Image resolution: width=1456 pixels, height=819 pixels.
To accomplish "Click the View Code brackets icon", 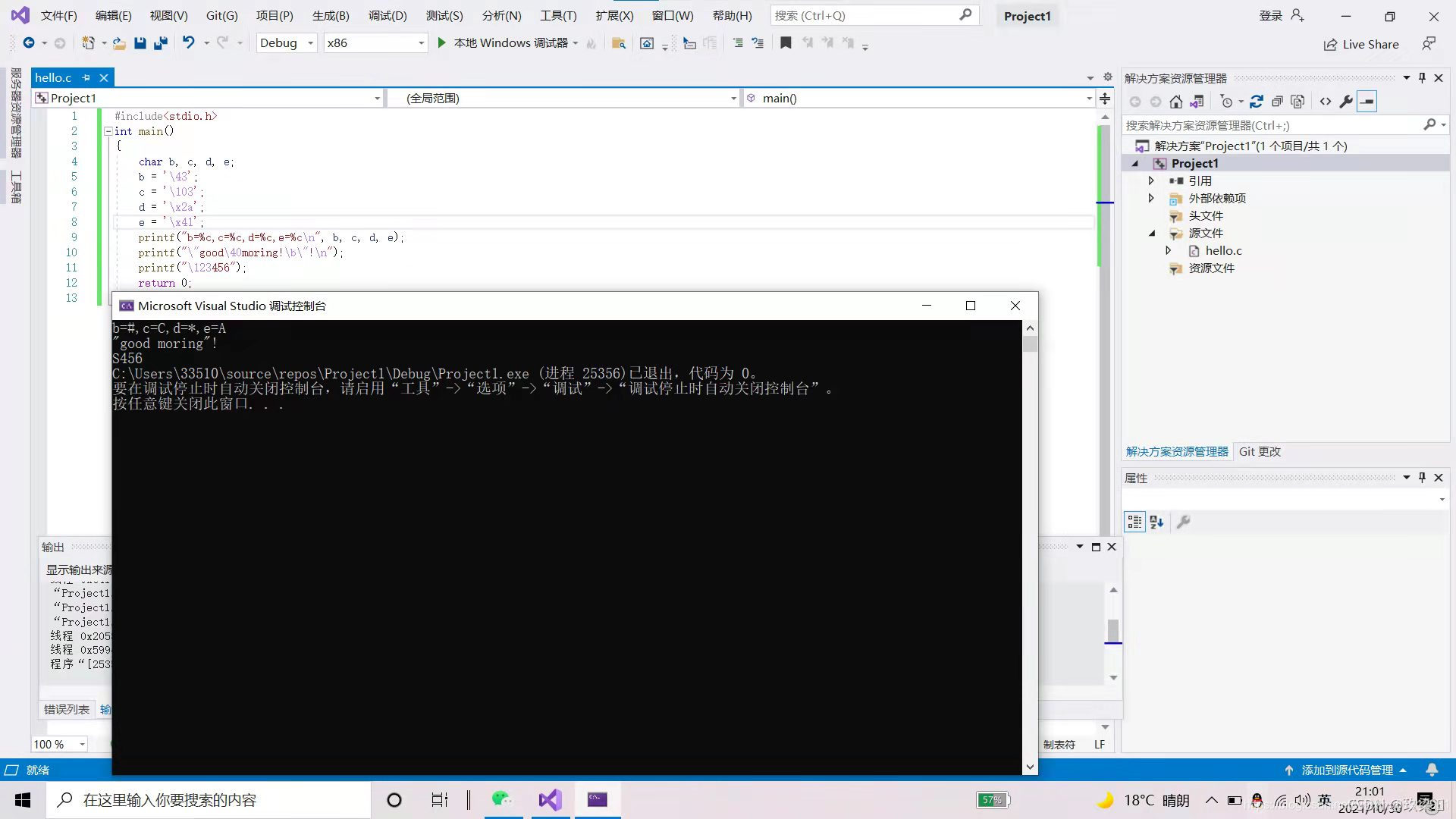I will coord(1325,102).
